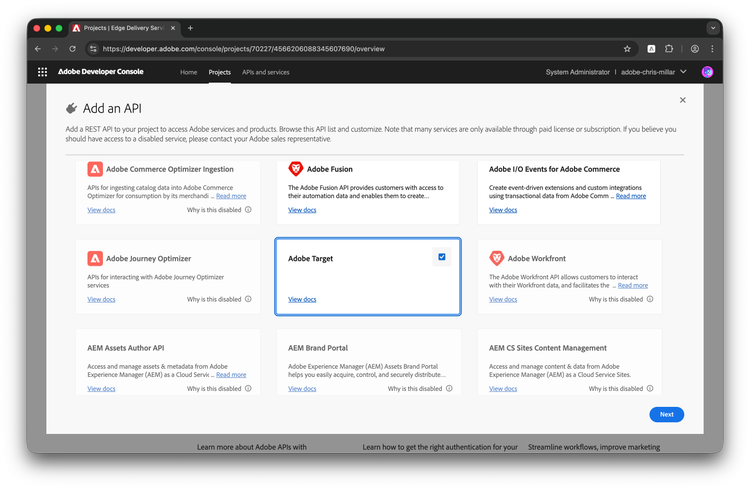750x489 pixels.
Task: Click the Adobe Journey Optimizer icon
Action: (x=95, y=258)
